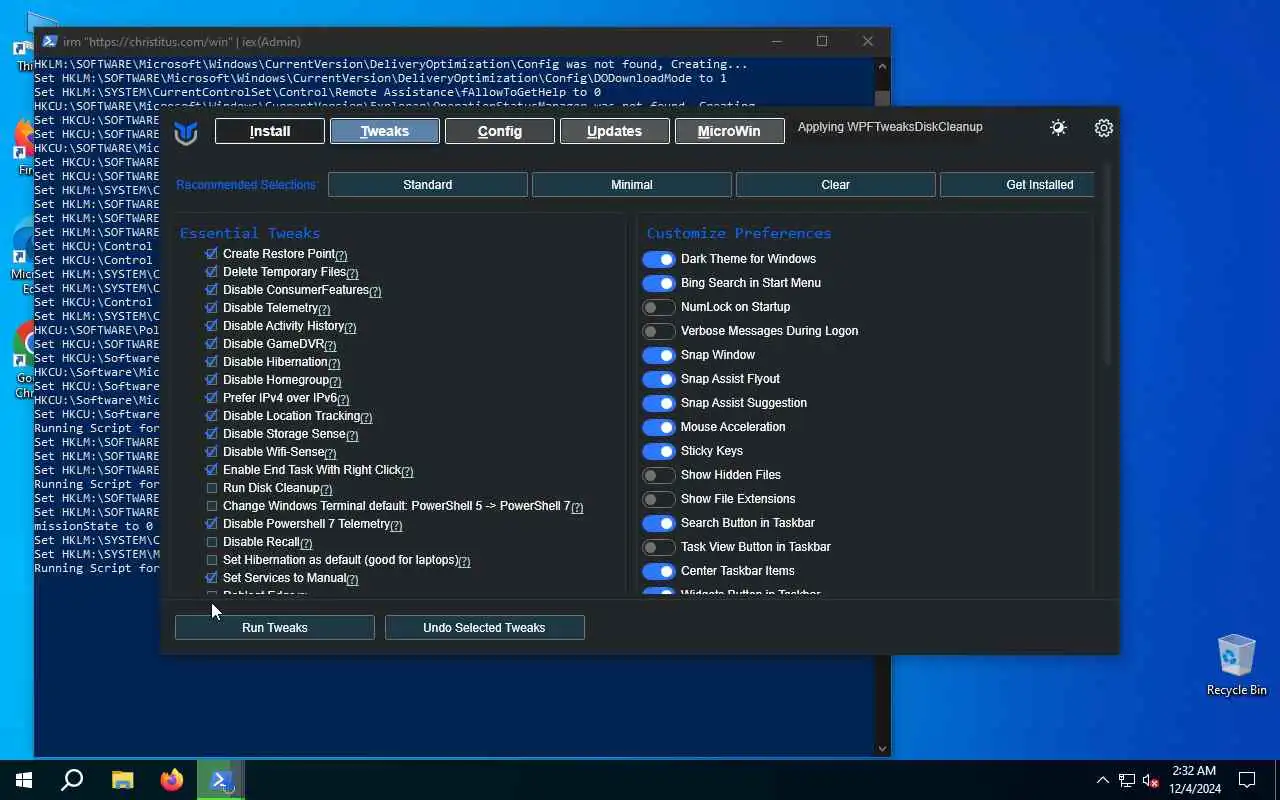The image size is (1280, 800).
Task: Uncheck Disable Powershell 7 Telemetry
Action: pyautogui.click(x=211, y=524)
